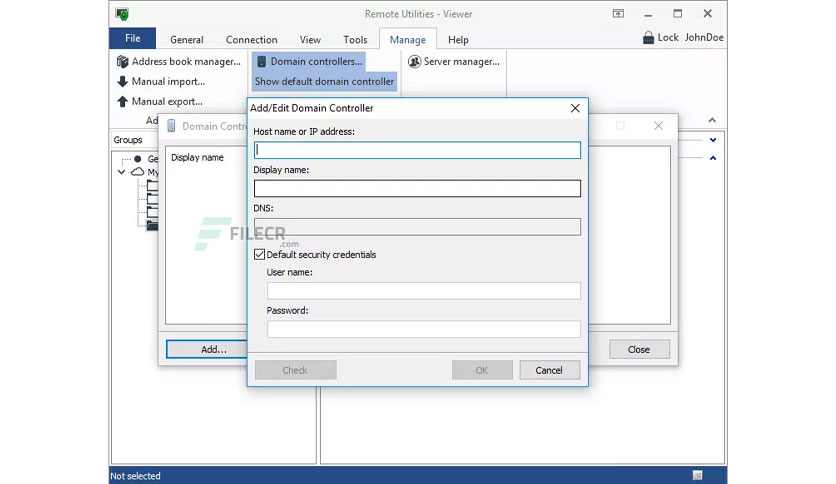The height and width of the screenshot is (484, 836).
Task: Close the Domain Controllers window with X
Action: click(658, 126)
